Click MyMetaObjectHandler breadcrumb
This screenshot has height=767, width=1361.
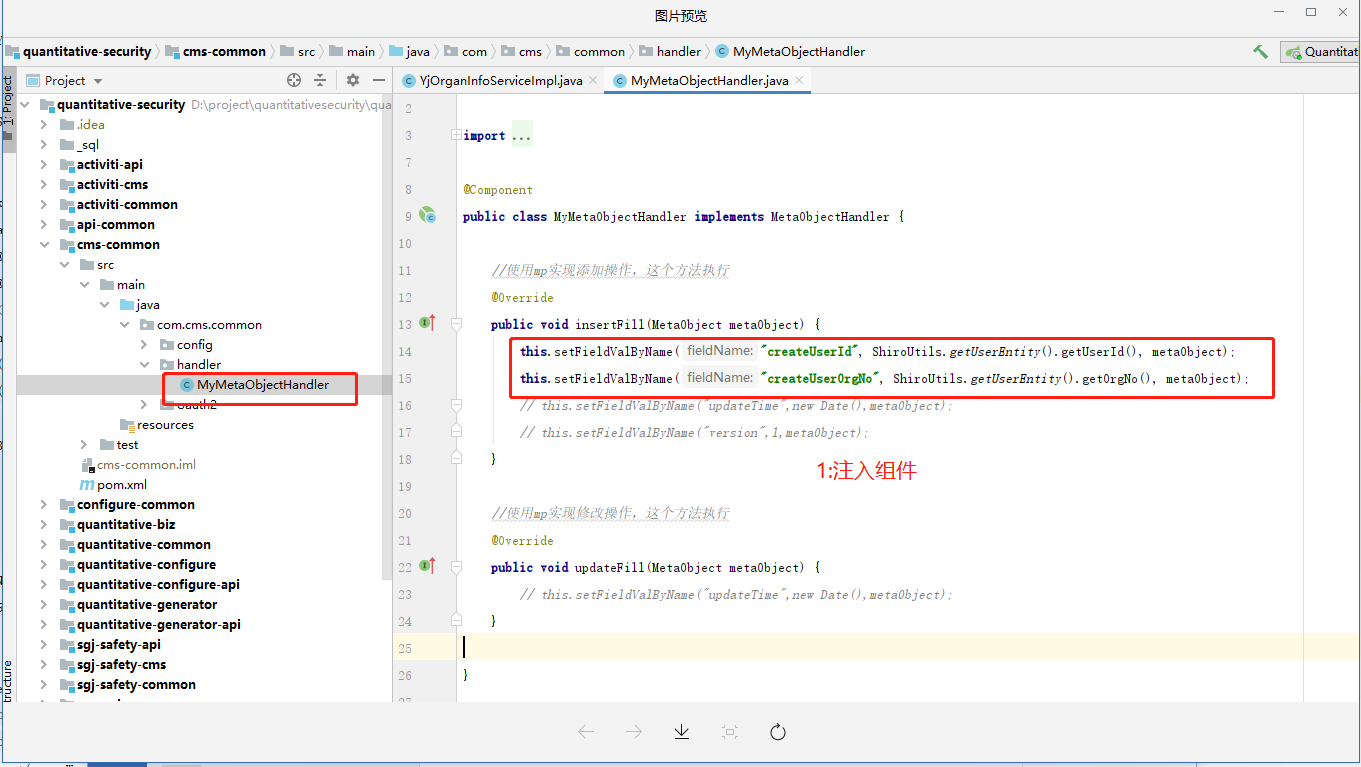(791, 52)
